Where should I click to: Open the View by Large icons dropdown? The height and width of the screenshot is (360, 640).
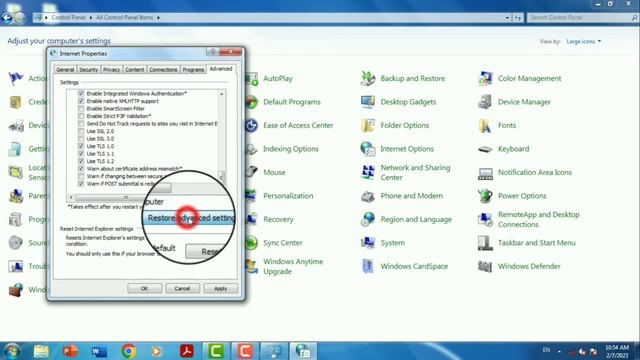(584, 41)
